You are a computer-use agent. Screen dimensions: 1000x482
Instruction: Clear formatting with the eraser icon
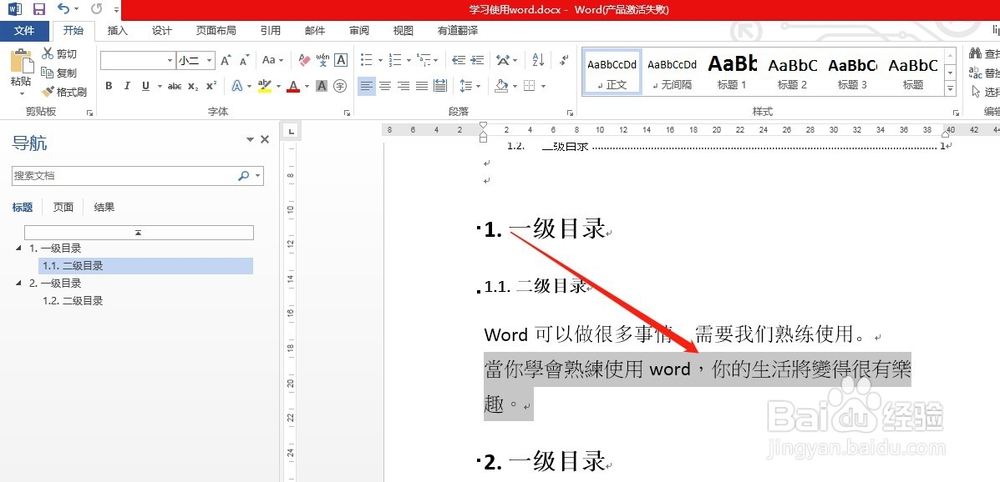click(304, 60)
